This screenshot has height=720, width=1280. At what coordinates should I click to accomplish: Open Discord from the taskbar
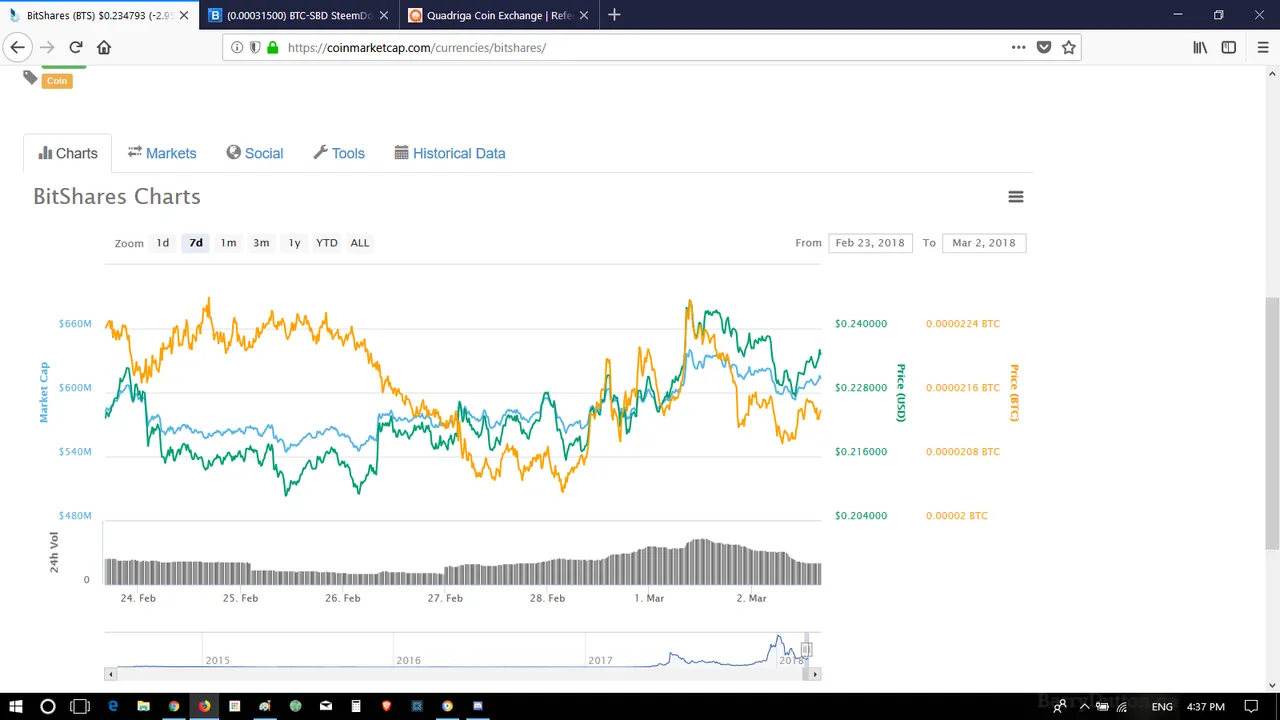[x=478, y=706]
